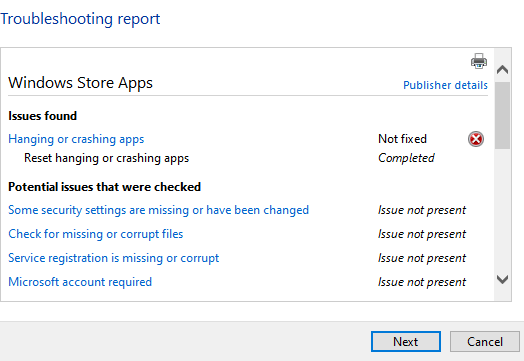This screenshot has height=361, width=524.
Task: Open Some security settings are missing link
Action: click(158, 210)
